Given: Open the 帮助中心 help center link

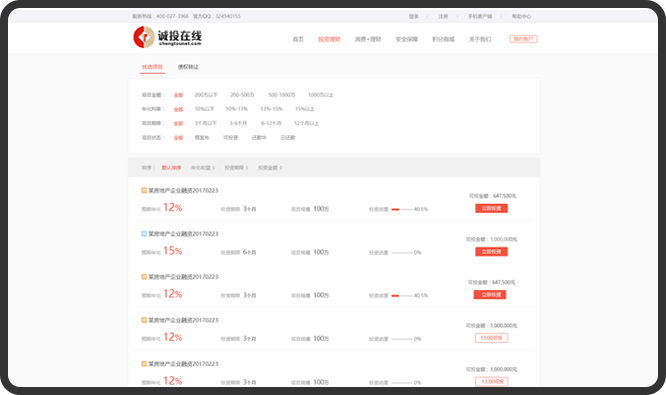Looking at the screenshot, I should pos(521,17).
